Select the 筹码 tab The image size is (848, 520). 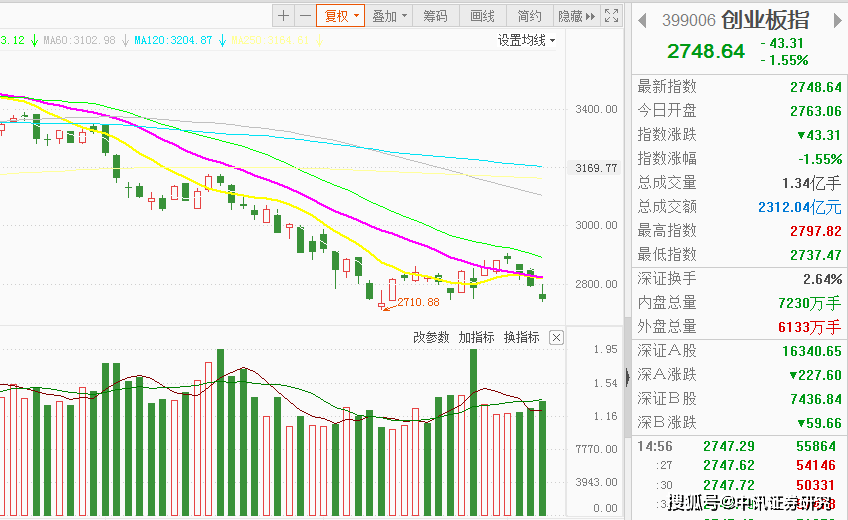tap(435, 15)
